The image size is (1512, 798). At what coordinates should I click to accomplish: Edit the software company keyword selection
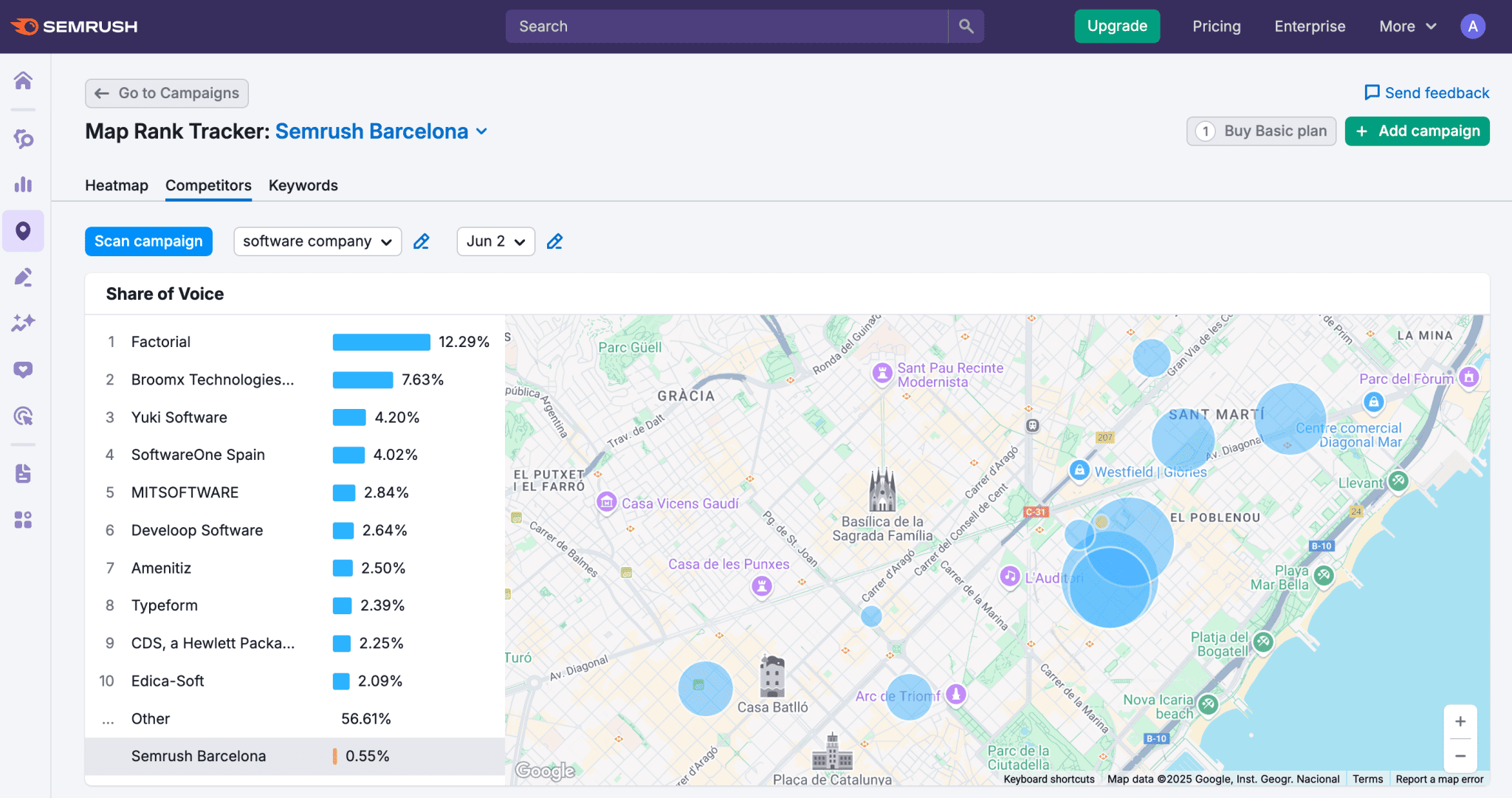[x=422, y=241]
